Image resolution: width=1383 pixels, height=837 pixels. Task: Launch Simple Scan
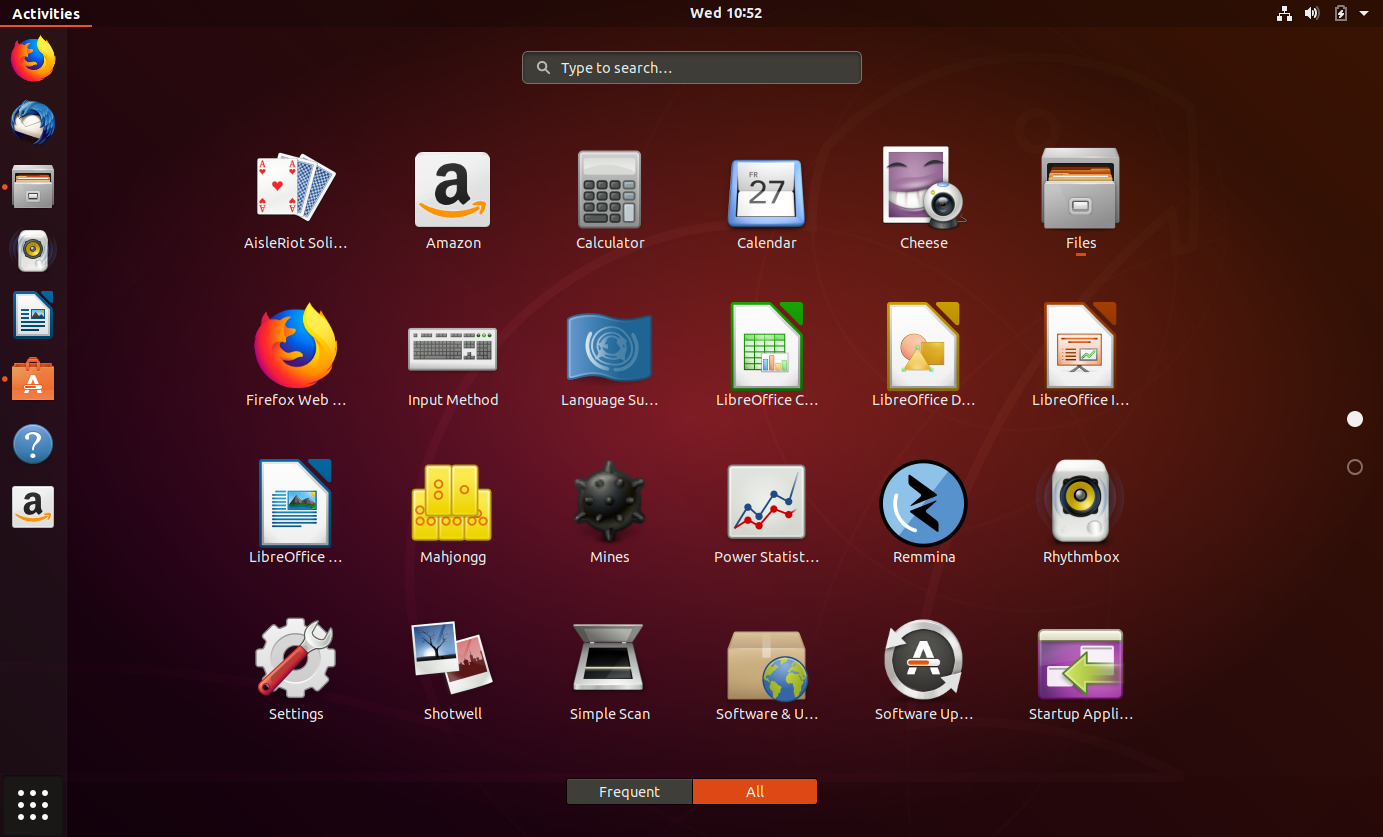[x=610, y=658]
